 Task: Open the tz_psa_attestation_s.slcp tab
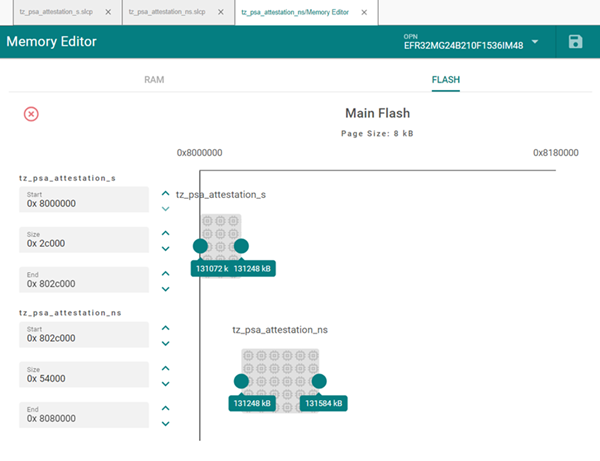point(56,12)
